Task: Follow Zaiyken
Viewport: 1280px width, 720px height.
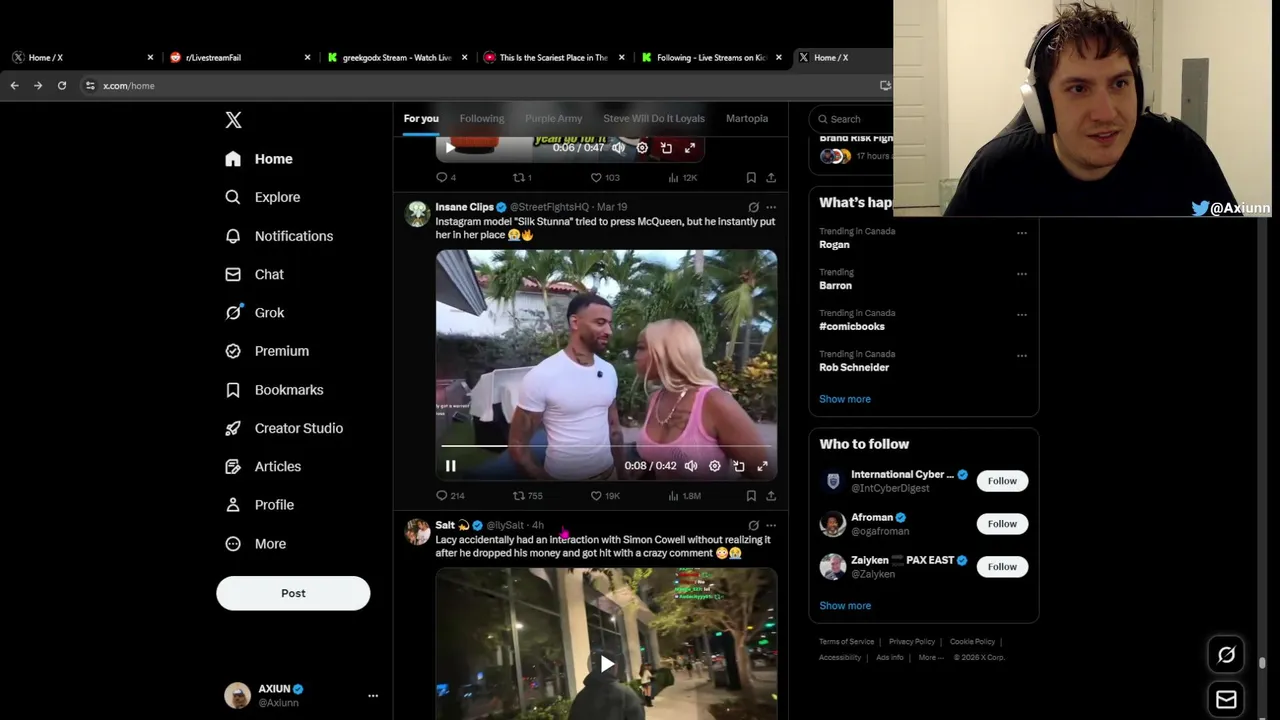Action: [1002, 567]
